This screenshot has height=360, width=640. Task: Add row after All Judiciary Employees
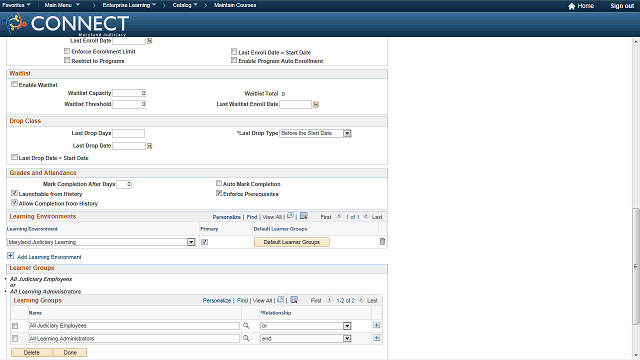pyautogui.click(x=376, y=325)
